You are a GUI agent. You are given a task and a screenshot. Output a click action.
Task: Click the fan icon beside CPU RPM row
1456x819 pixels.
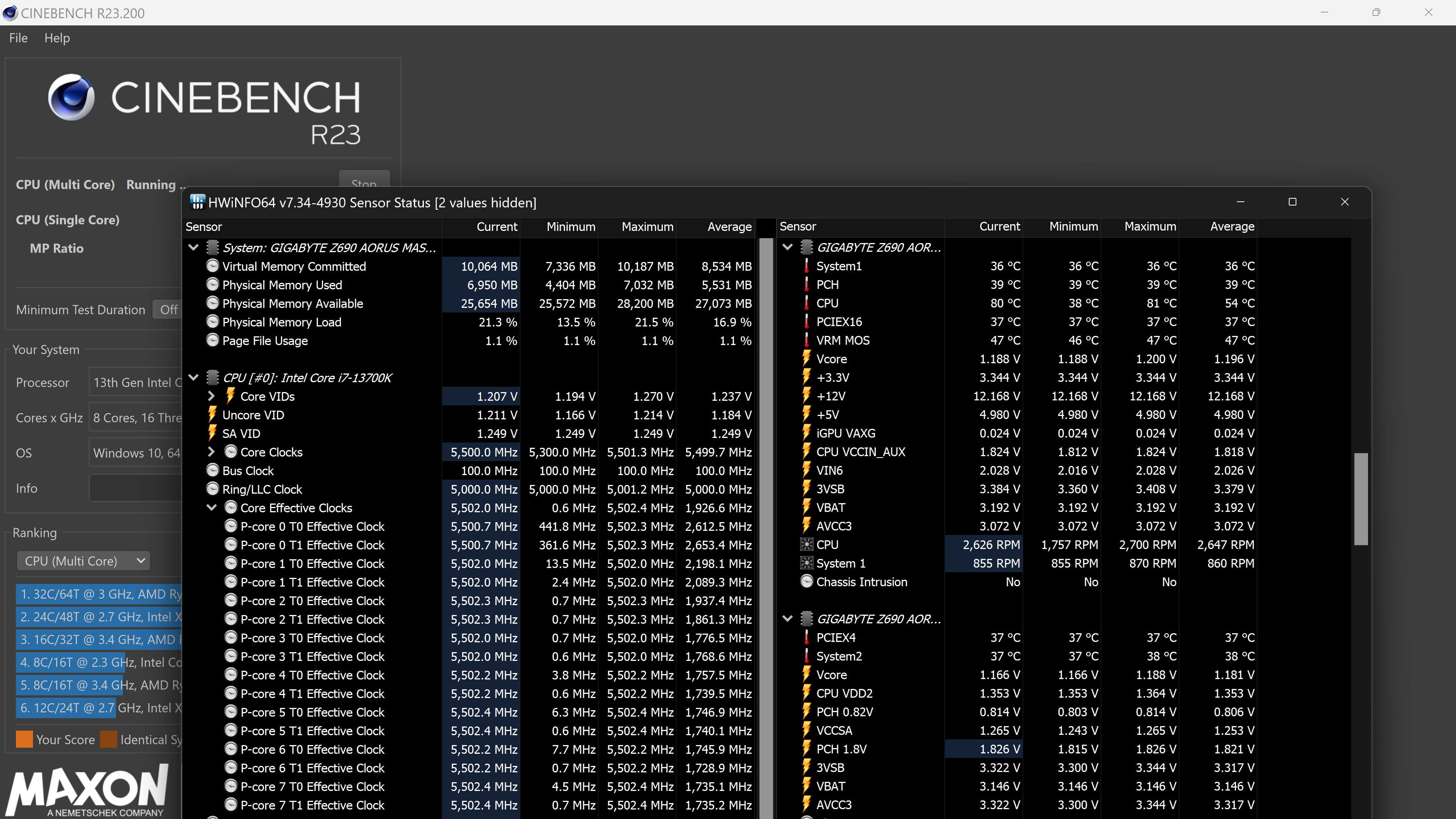click(806, 545)
